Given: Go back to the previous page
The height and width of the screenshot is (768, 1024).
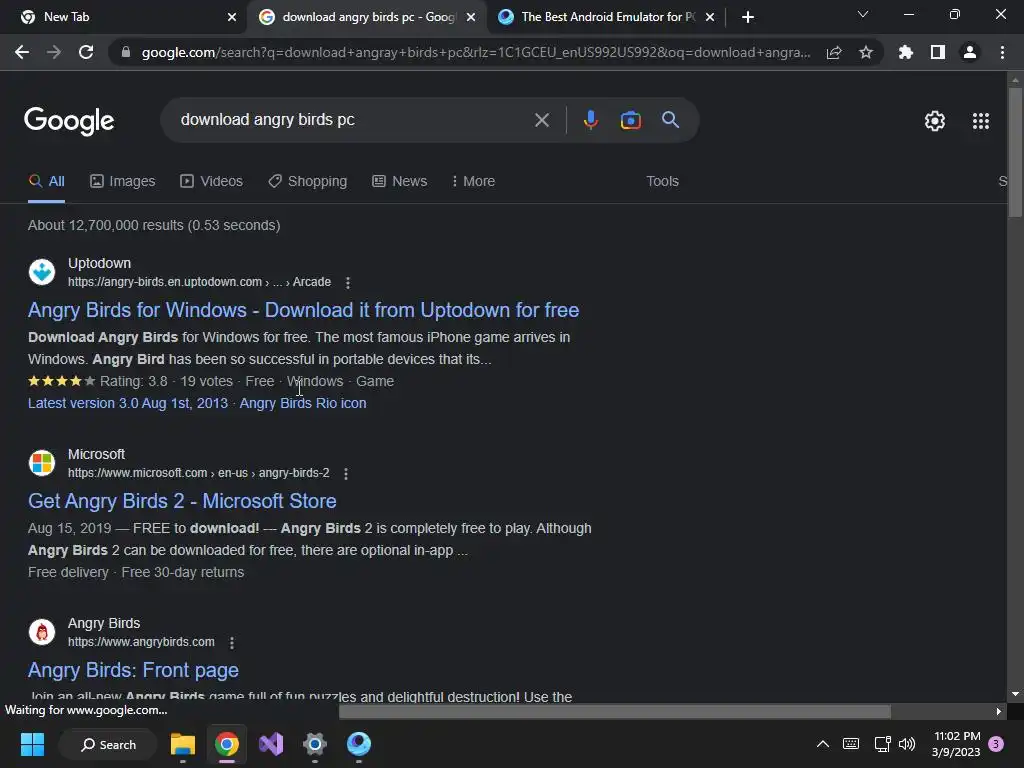Looking at the screenshot, I should (x=22, y=52).
